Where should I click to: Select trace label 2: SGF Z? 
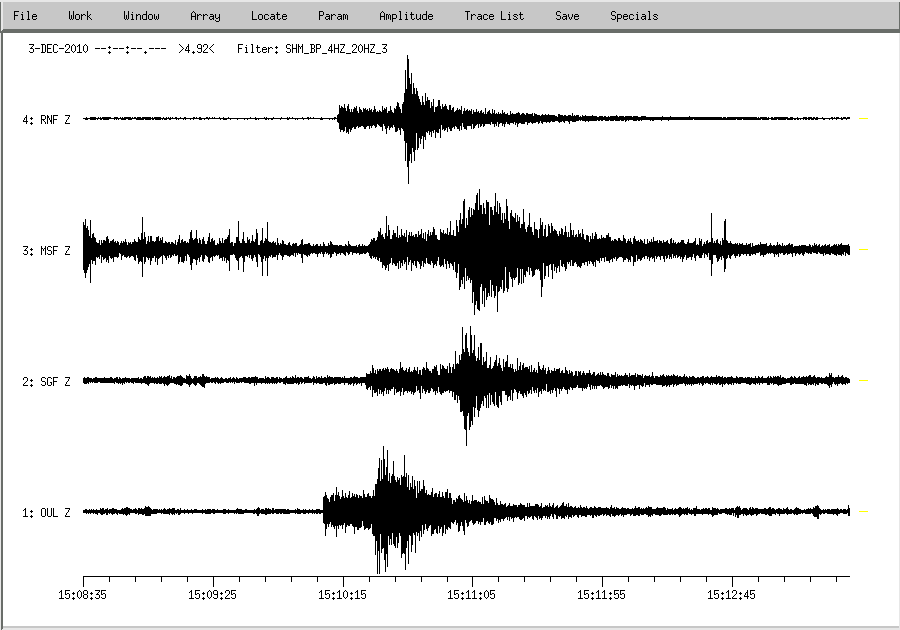(46, 382)
